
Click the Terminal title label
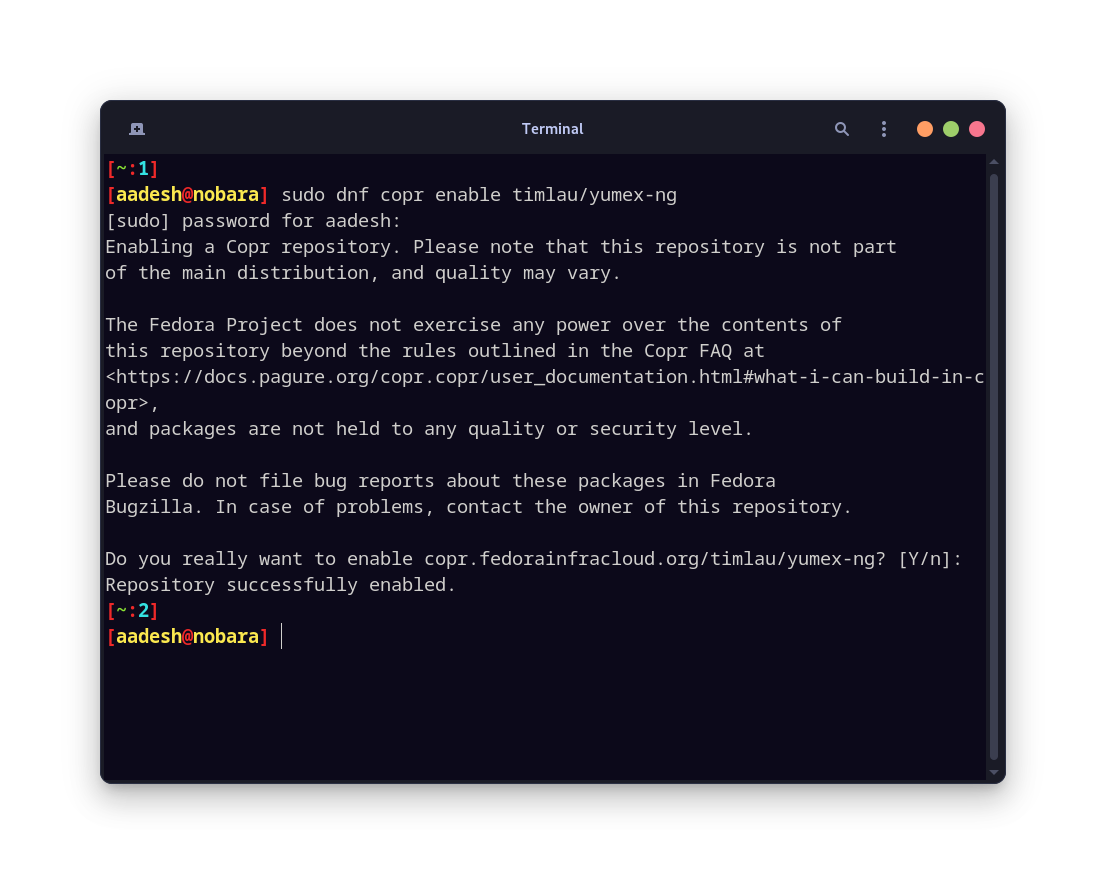coord(552,128)
